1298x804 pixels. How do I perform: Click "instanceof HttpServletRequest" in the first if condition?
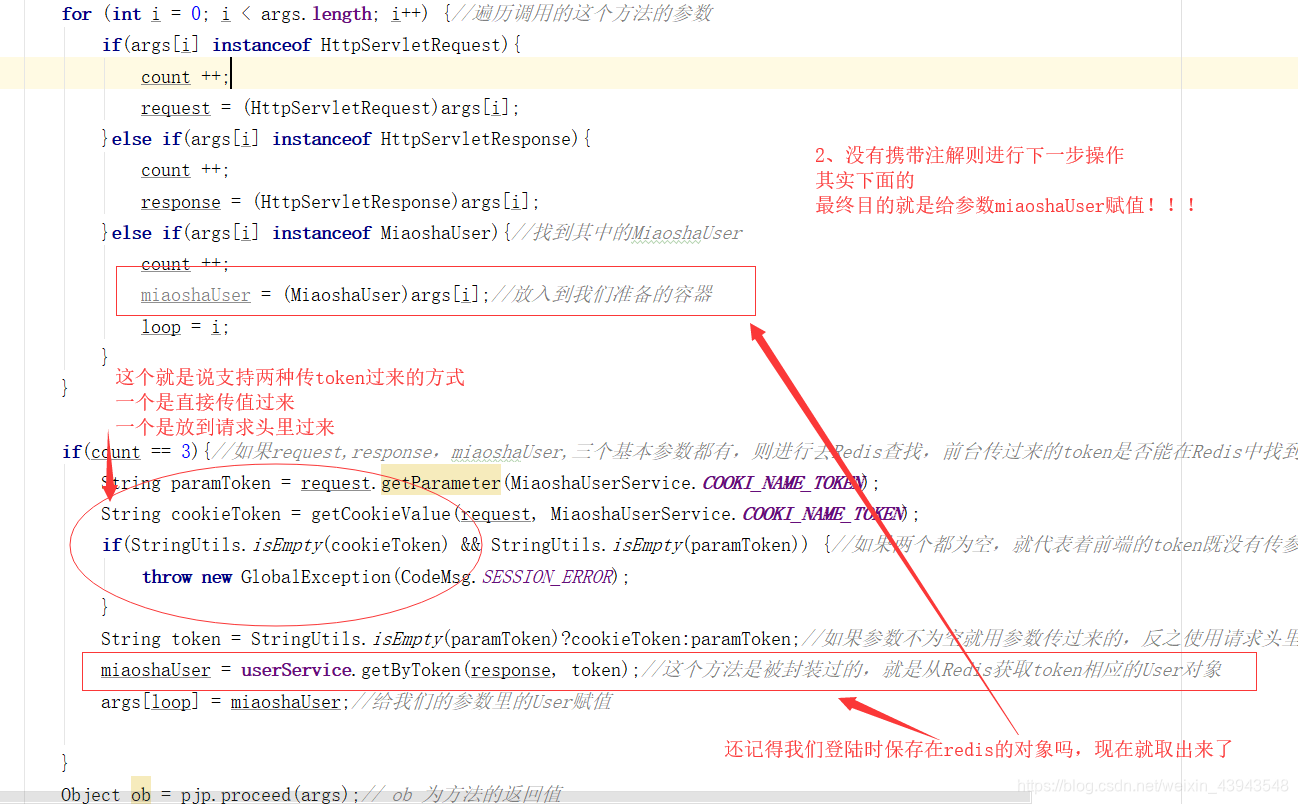tap(356, 45)
